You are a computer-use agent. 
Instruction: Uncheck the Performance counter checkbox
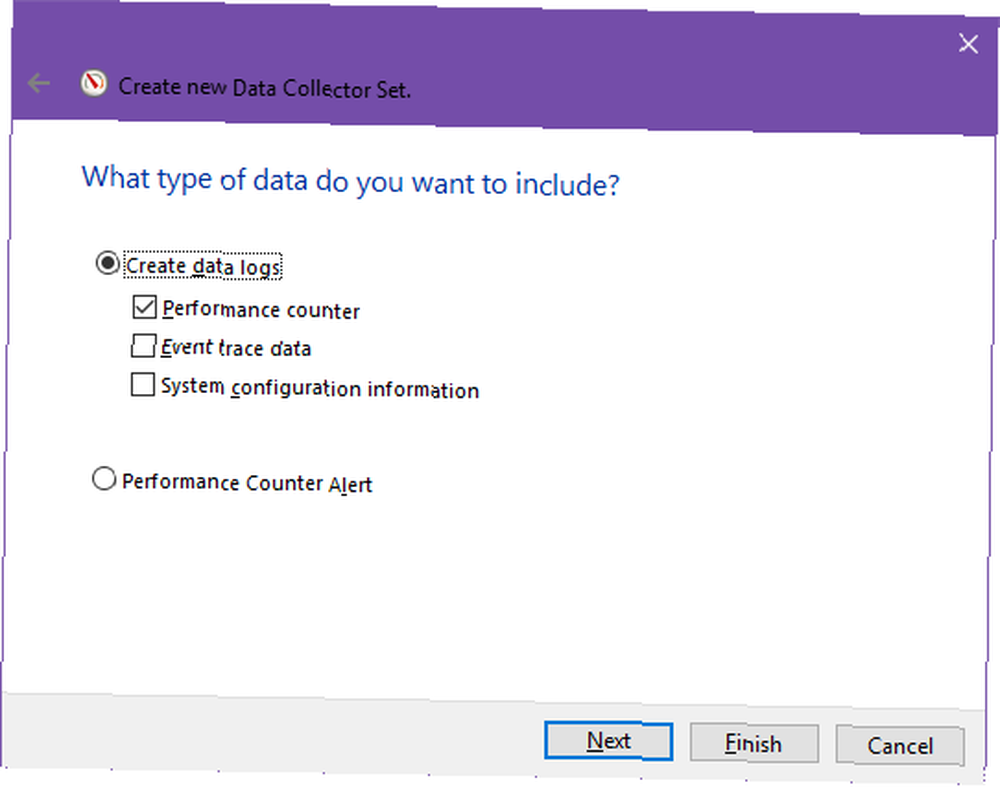pos(144,307)
